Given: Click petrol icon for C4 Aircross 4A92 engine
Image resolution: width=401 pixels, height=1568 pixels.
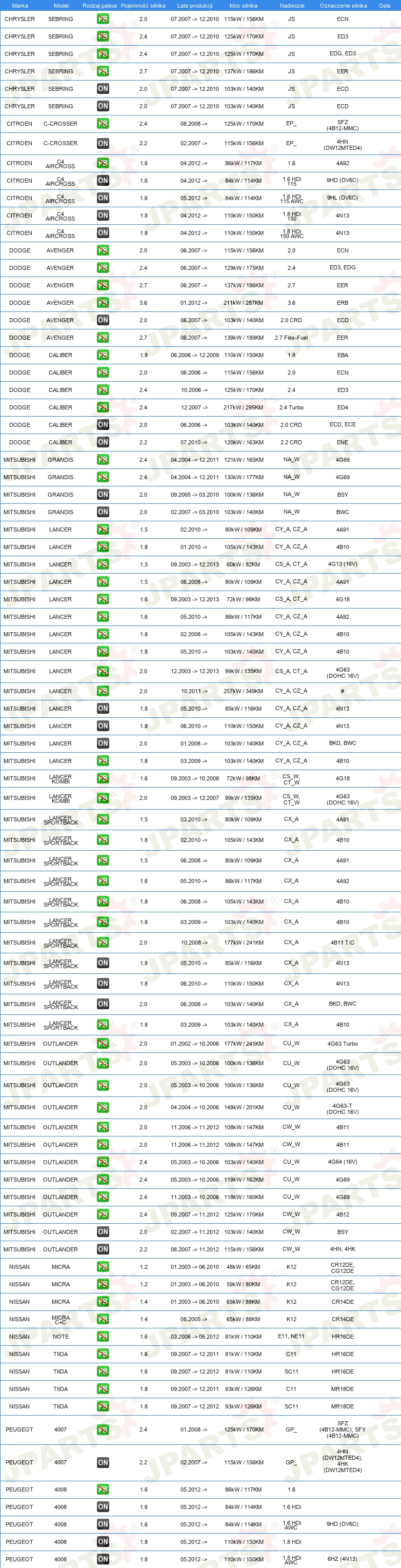Looking at the screenshot, I should click(x=103, y=163).
